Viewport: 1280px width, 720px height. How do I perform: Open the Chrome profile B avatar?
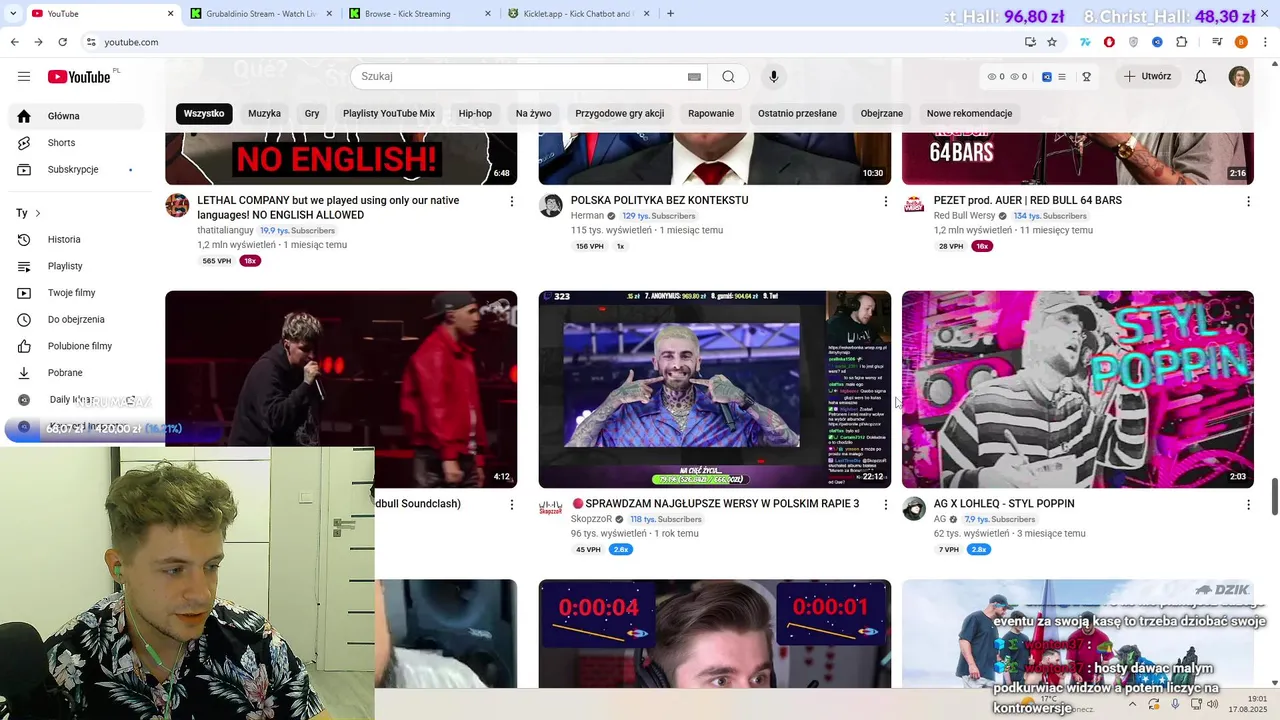pyautogui.click(x=1241, y=42)
